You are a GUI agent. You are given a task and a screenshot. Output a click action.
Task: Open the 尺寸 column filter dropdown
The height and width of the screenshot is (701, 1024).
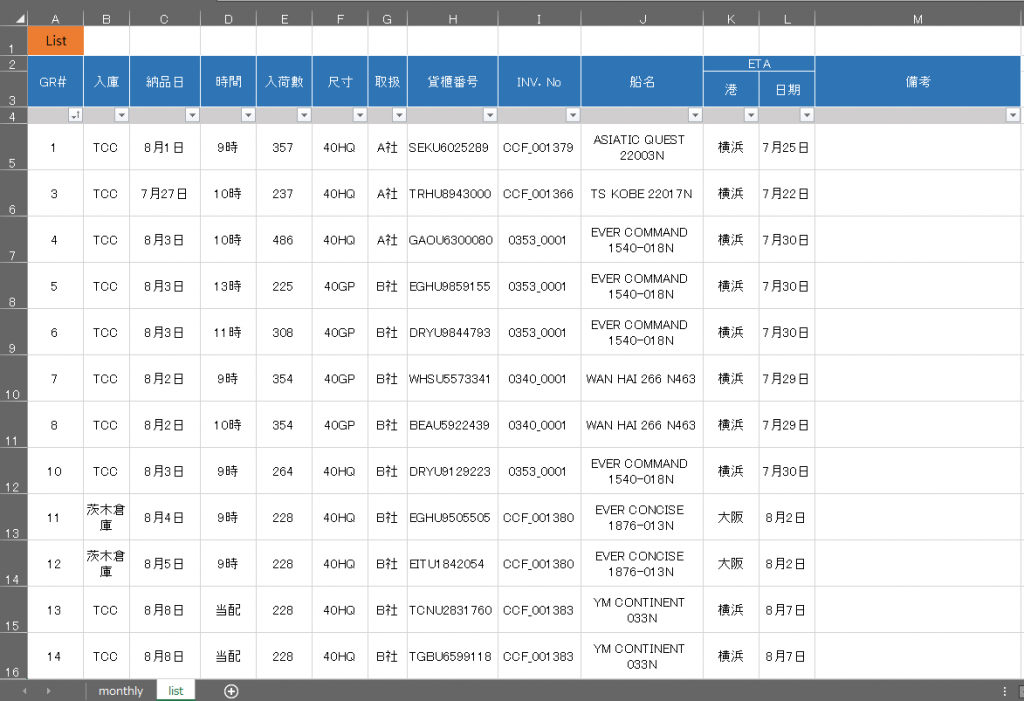tap(360, 115)
